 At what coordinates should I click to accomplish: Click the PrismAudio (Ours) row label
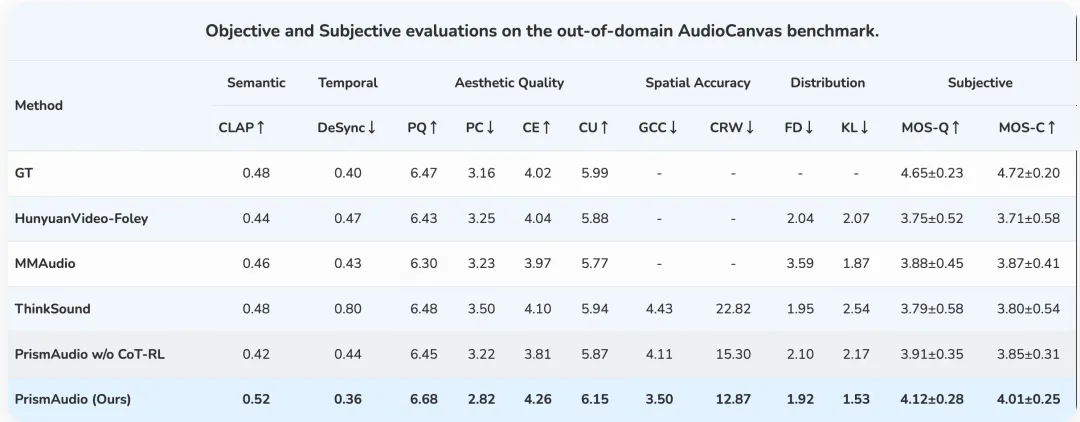click(x=73, y=399)
